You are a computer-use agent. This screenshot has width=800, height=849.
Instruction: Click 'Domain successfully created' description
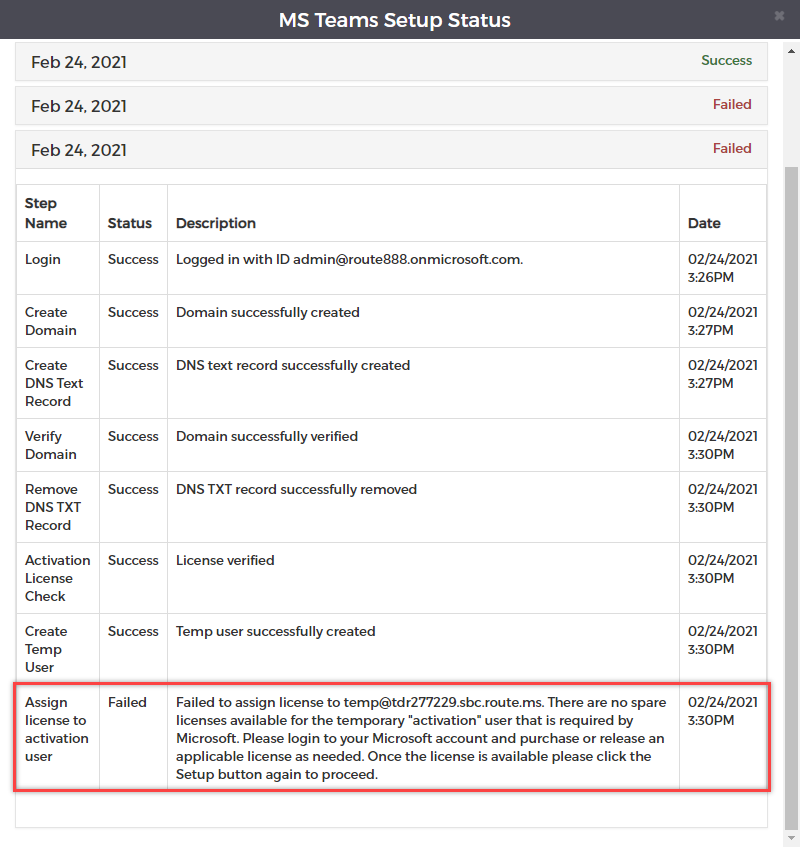(x=267, y=312)
